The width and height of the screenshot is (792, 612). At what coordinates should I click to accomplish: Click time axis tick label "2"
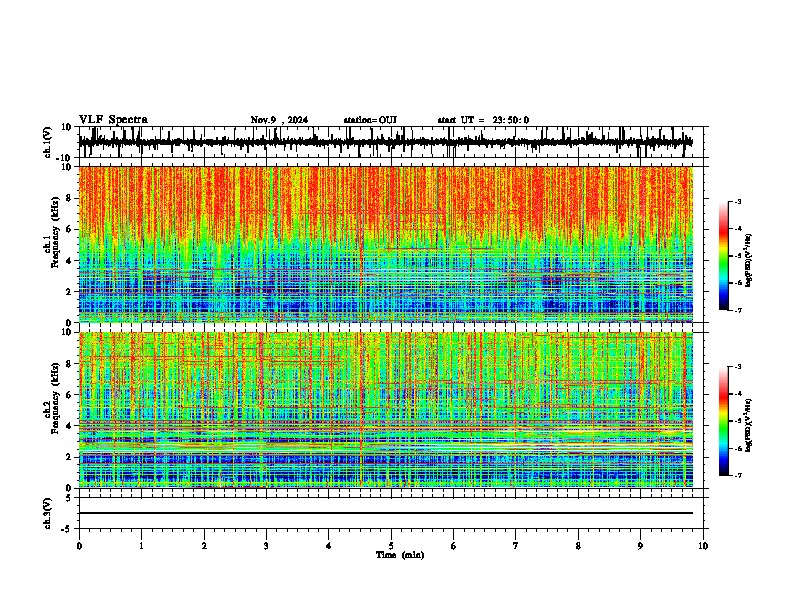204,546
